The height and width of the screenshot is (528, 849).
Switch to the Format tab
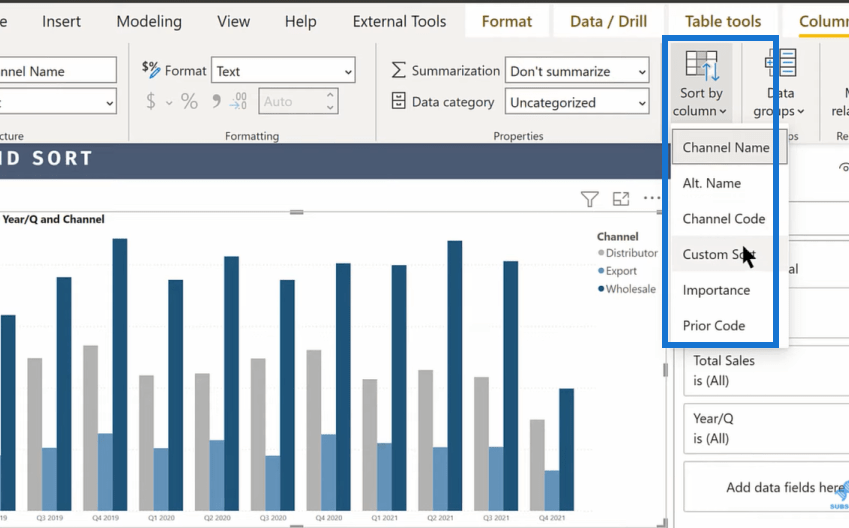point(507,21)
